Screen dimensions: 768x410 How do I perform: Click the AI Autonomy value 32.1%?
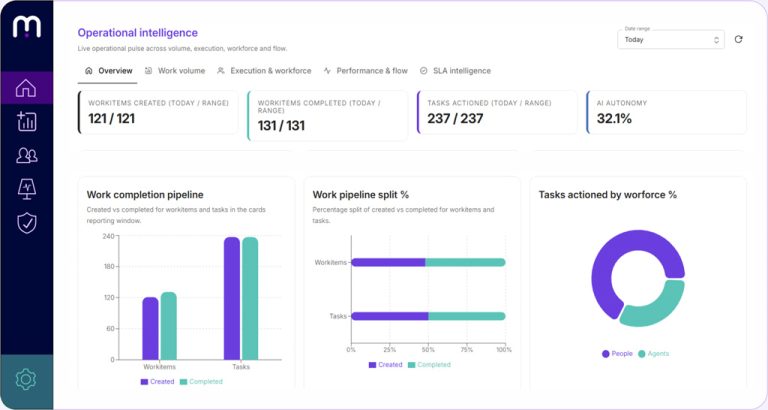pos(614,119)
